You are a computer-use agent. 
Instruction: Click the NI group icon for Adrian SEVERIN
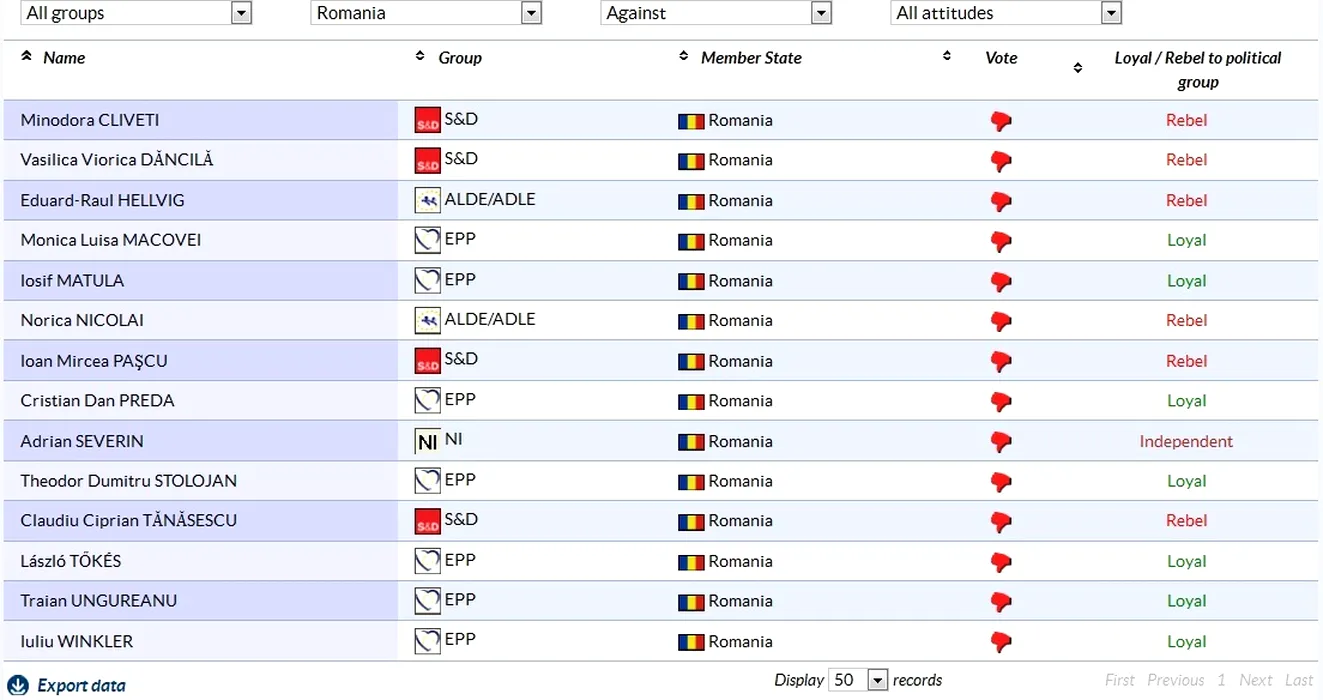427,441
